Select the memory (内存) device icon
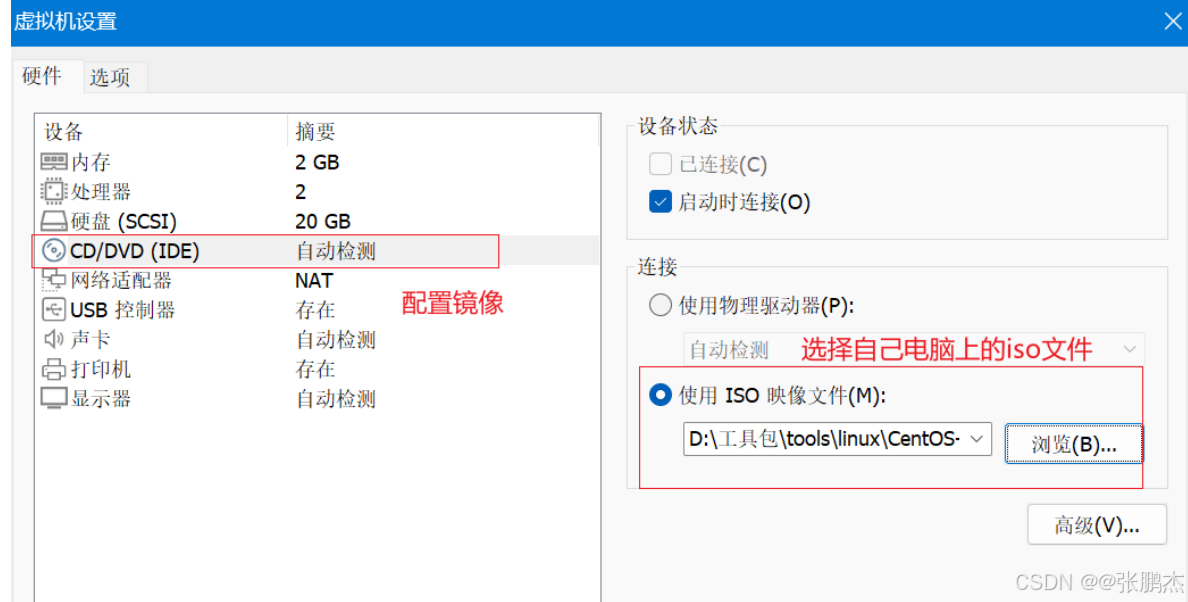Screen dimensions: 1188x602 click(54, 161)
